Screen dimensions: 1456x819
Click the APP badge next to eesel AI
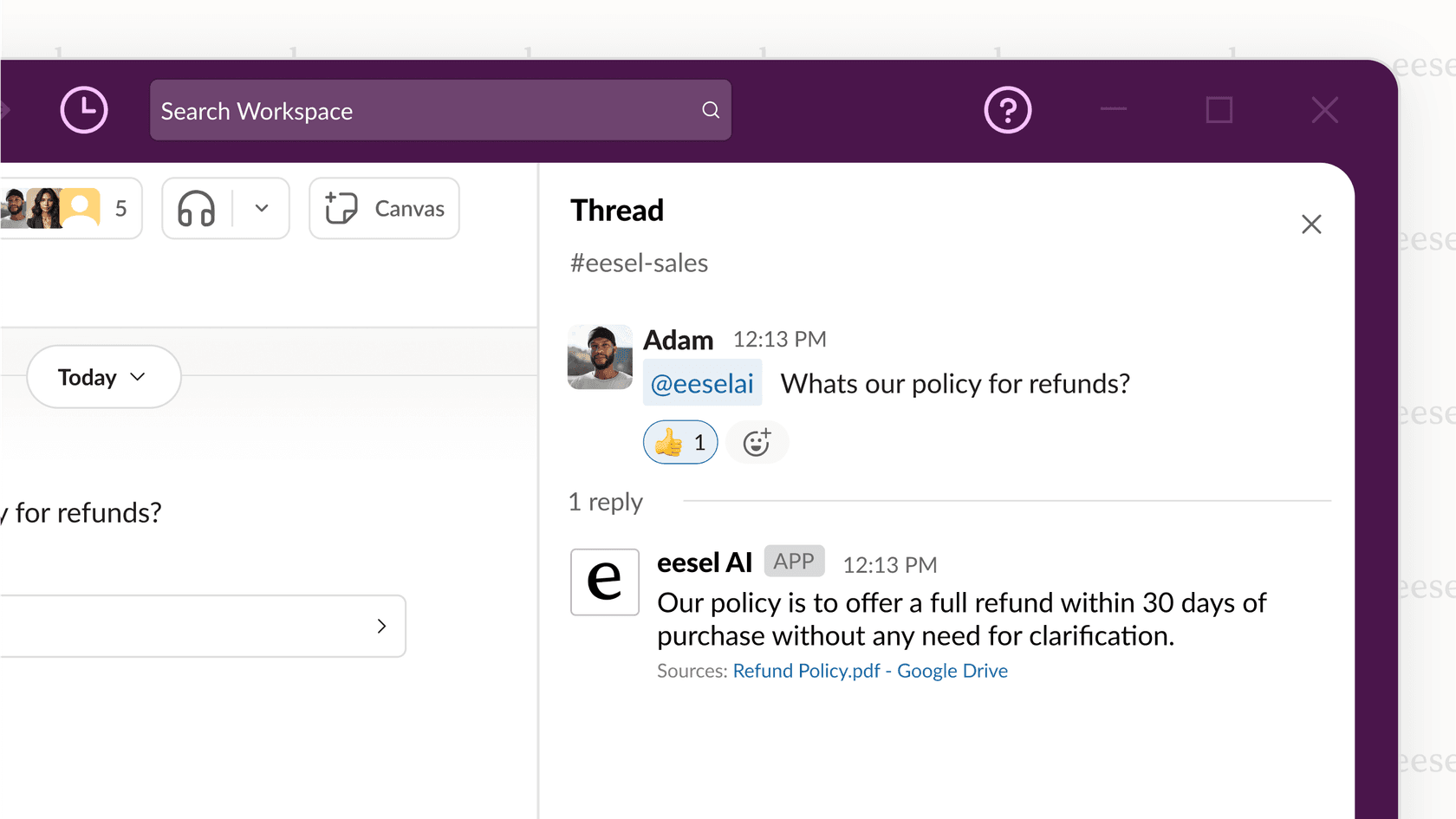pyautogui.click(x=793, y=561)
